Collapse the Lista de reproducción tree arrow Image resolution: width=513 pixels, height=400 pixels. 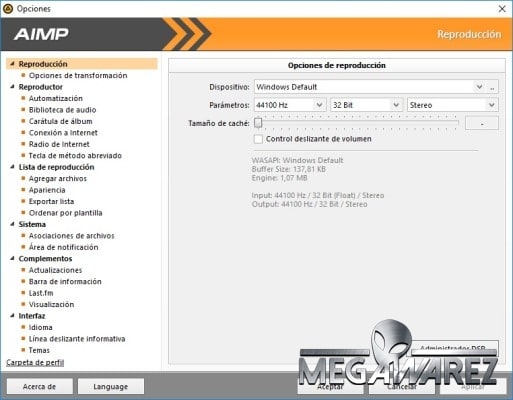point(12,167)
